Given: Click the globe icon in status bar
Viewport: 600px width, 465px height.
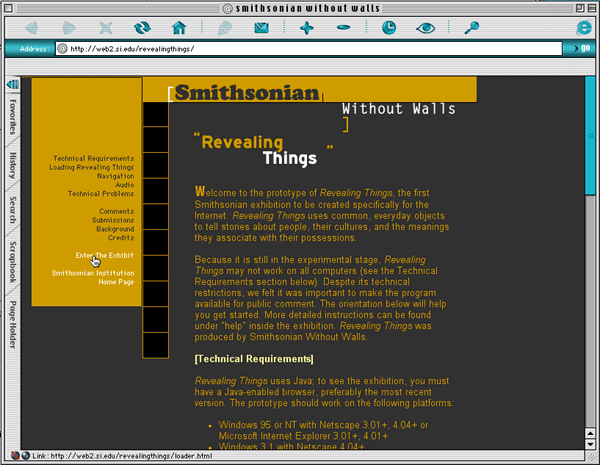Looking at the screenshot, I should pyautogui.click(x=26, y=456).
